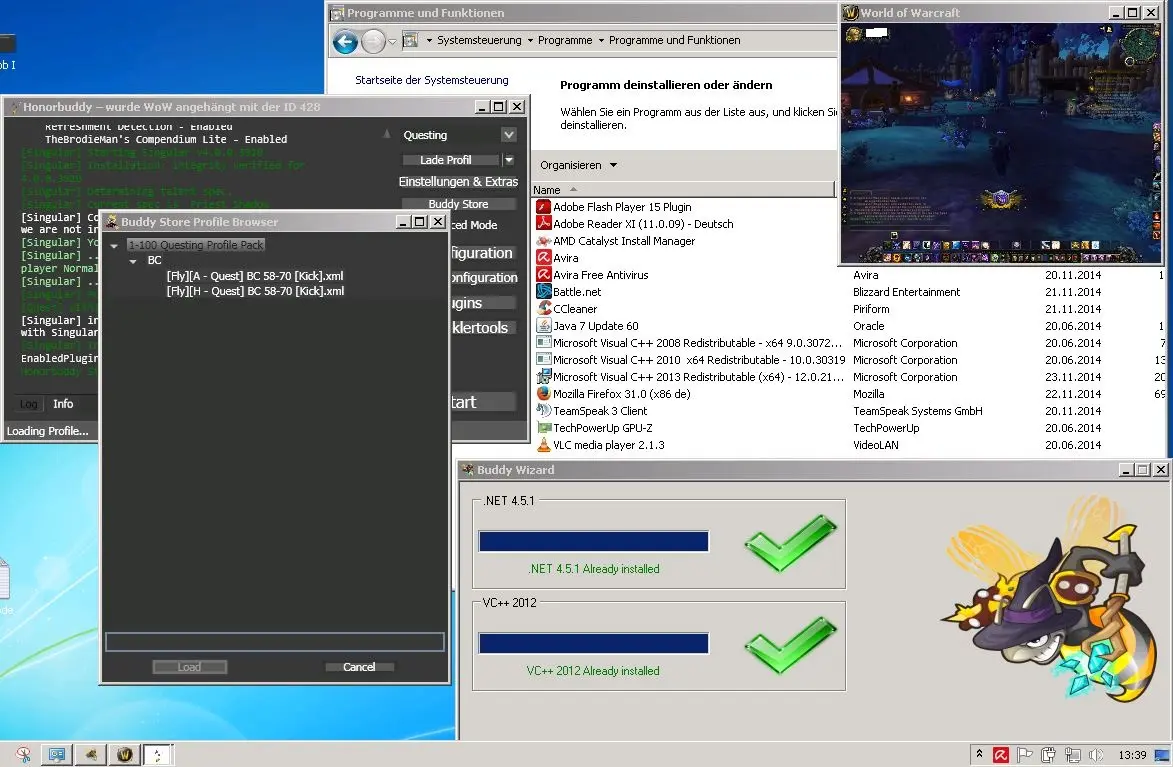Click the volume speaker icon in the tray
Screen dimensions: 1173x767
(x=1096, y=755)
